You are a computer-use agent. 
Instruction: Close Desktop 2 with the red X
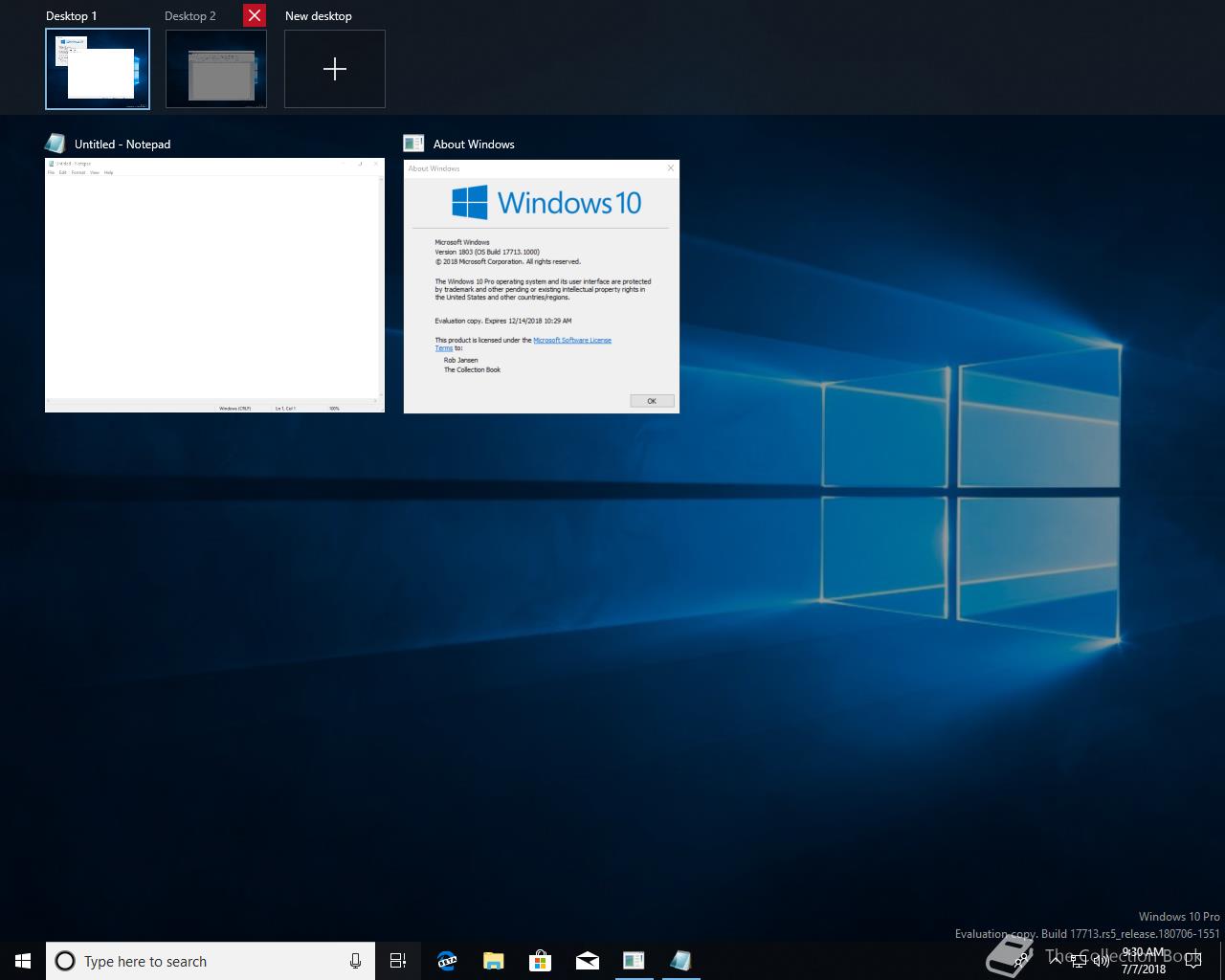pos(255,15)
